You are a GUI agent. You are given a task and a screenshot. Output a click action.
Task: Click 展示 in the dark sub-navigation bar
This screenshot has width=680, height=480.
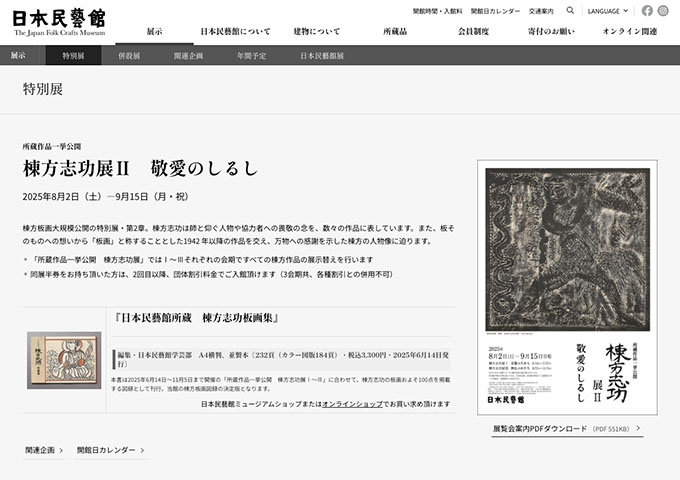click(18, 56)
